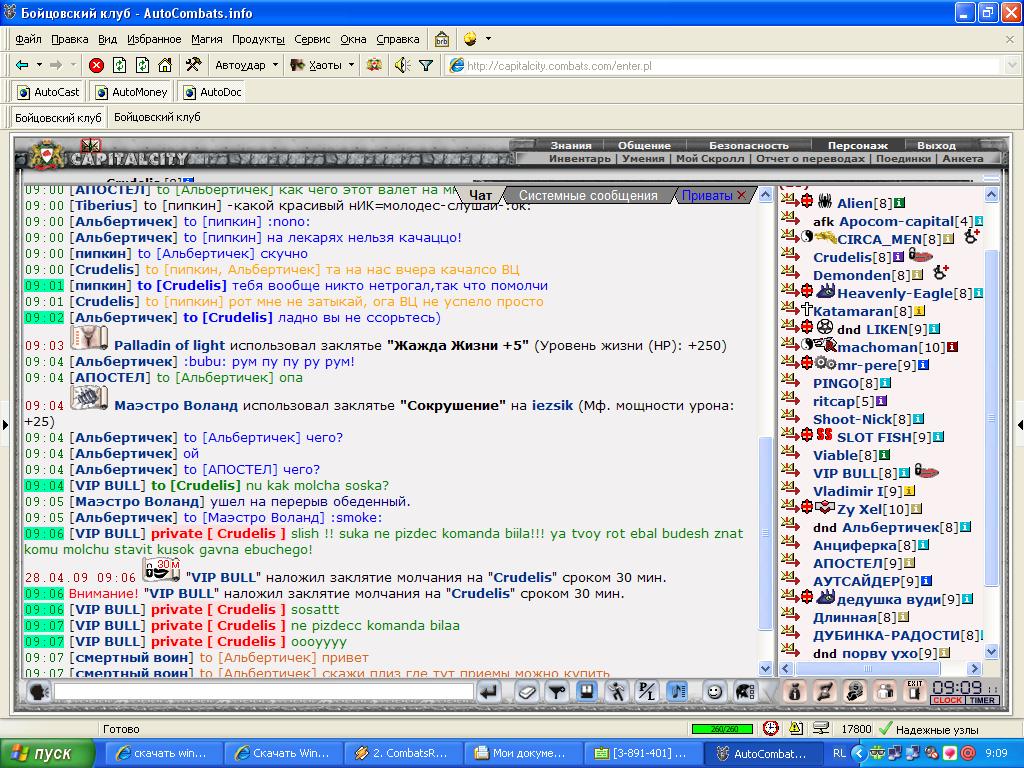Switch to 2. CombatsR... taskbar window

[403, 753]
